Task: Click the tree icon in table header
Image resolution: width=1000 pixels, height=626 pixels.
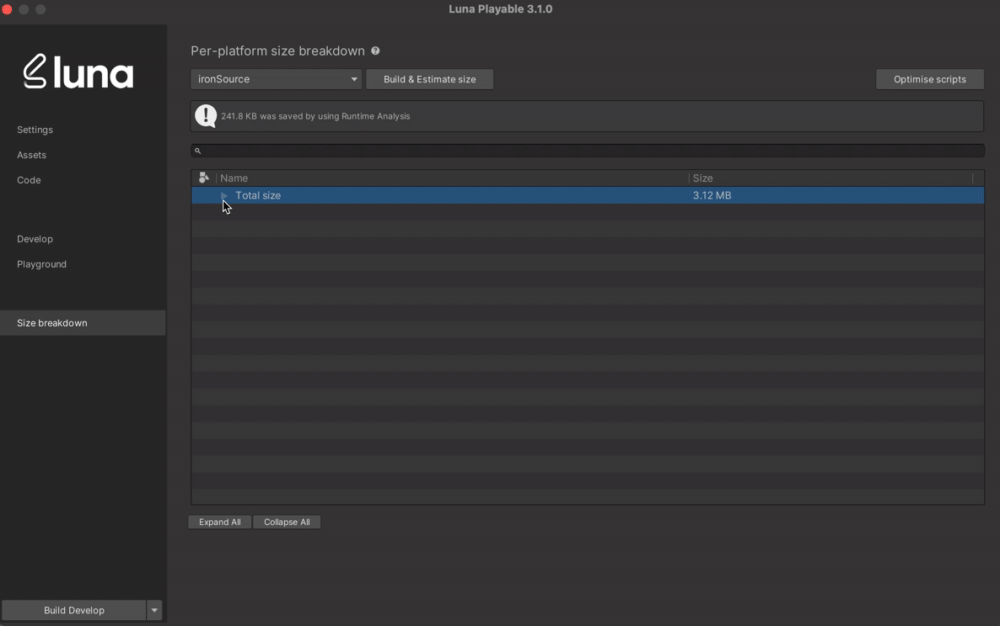Action: 203,177
